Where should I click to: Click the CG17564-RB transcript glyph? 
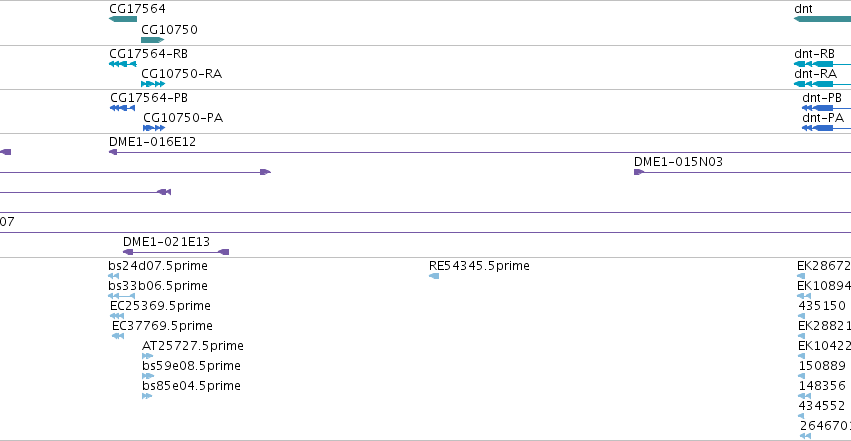123,64
